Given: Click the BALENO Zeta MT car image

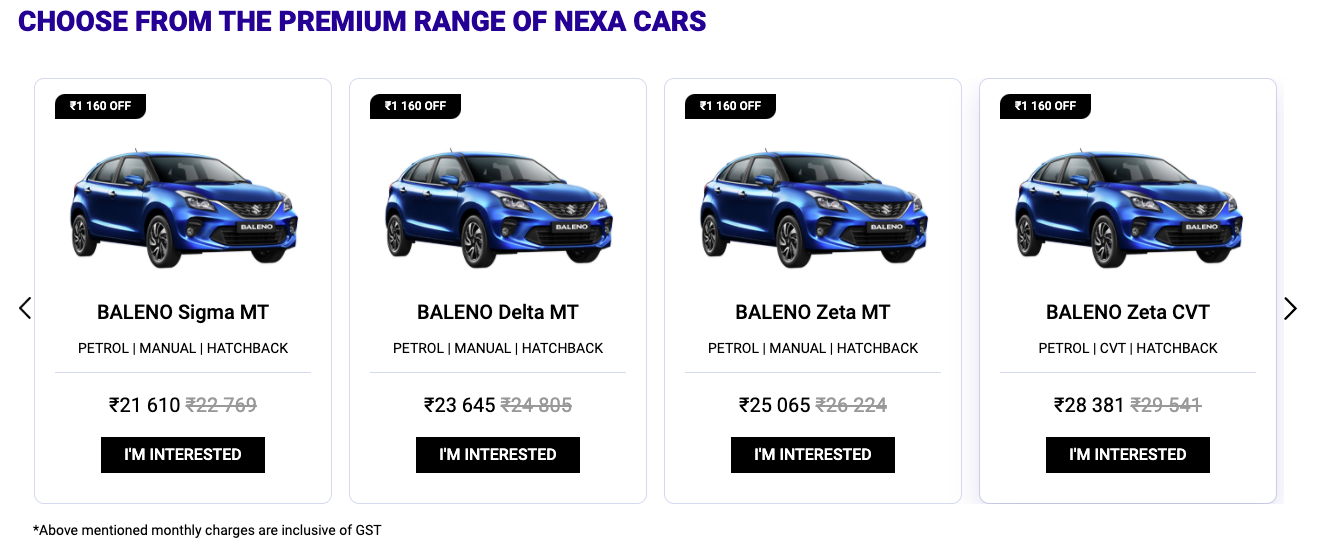Looking at the screenshot, I should 813,205.
